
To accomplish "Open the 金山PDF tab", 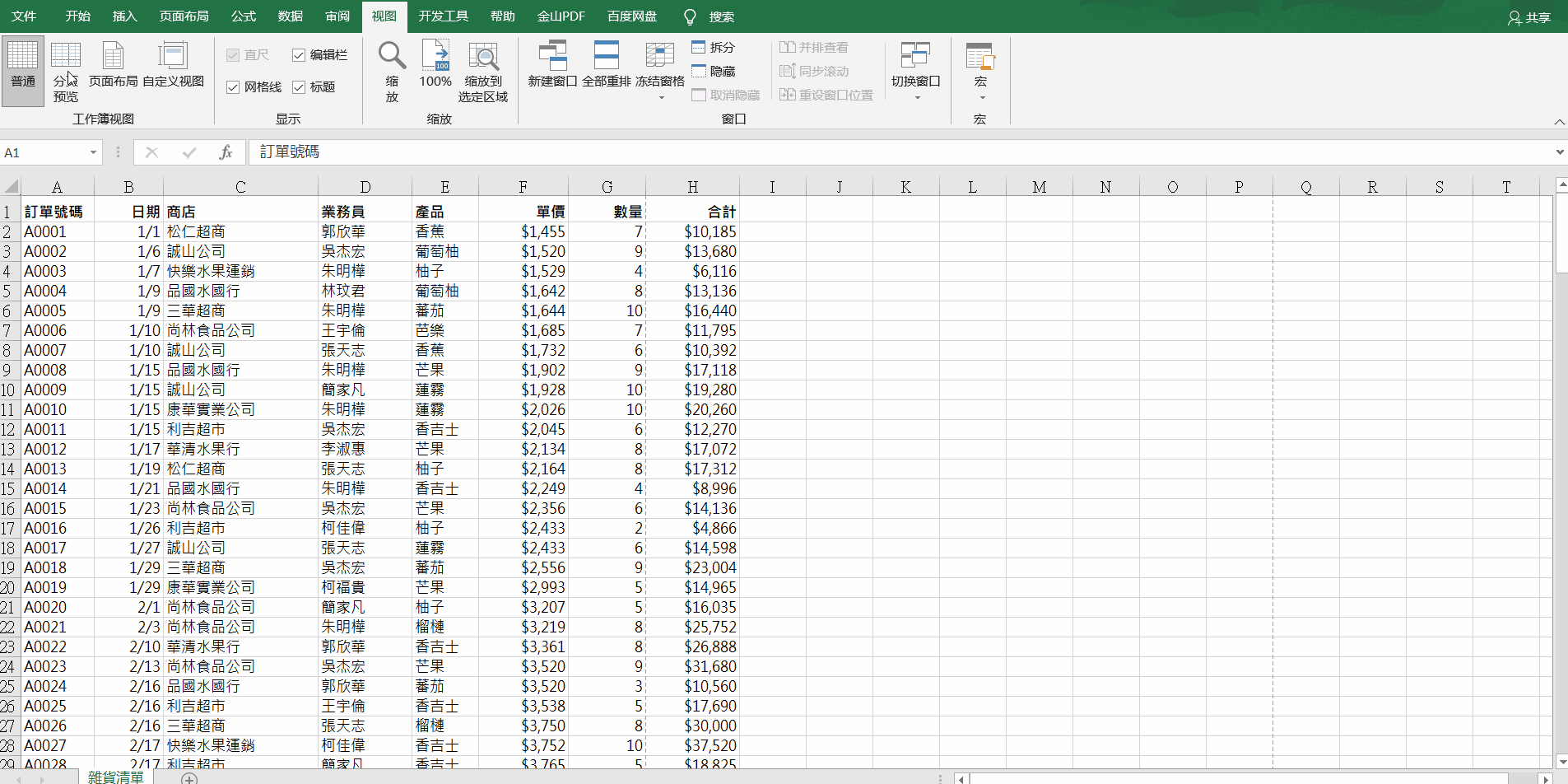I will click(x=561, y=16).
